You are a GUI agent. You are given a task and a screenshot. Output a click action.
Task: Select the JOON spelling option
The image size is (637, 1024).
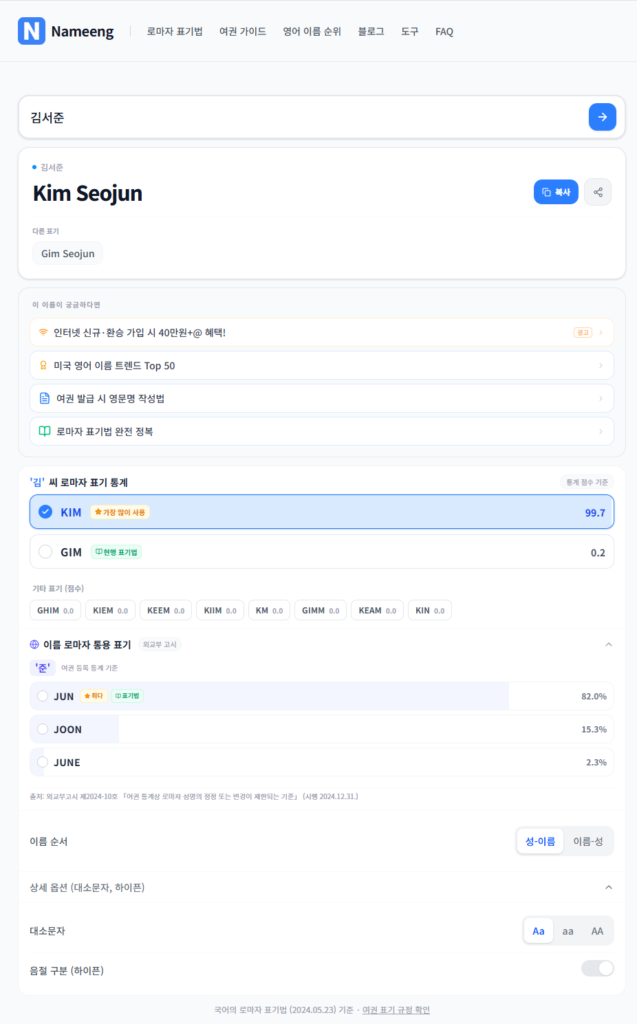pos(43,729)
